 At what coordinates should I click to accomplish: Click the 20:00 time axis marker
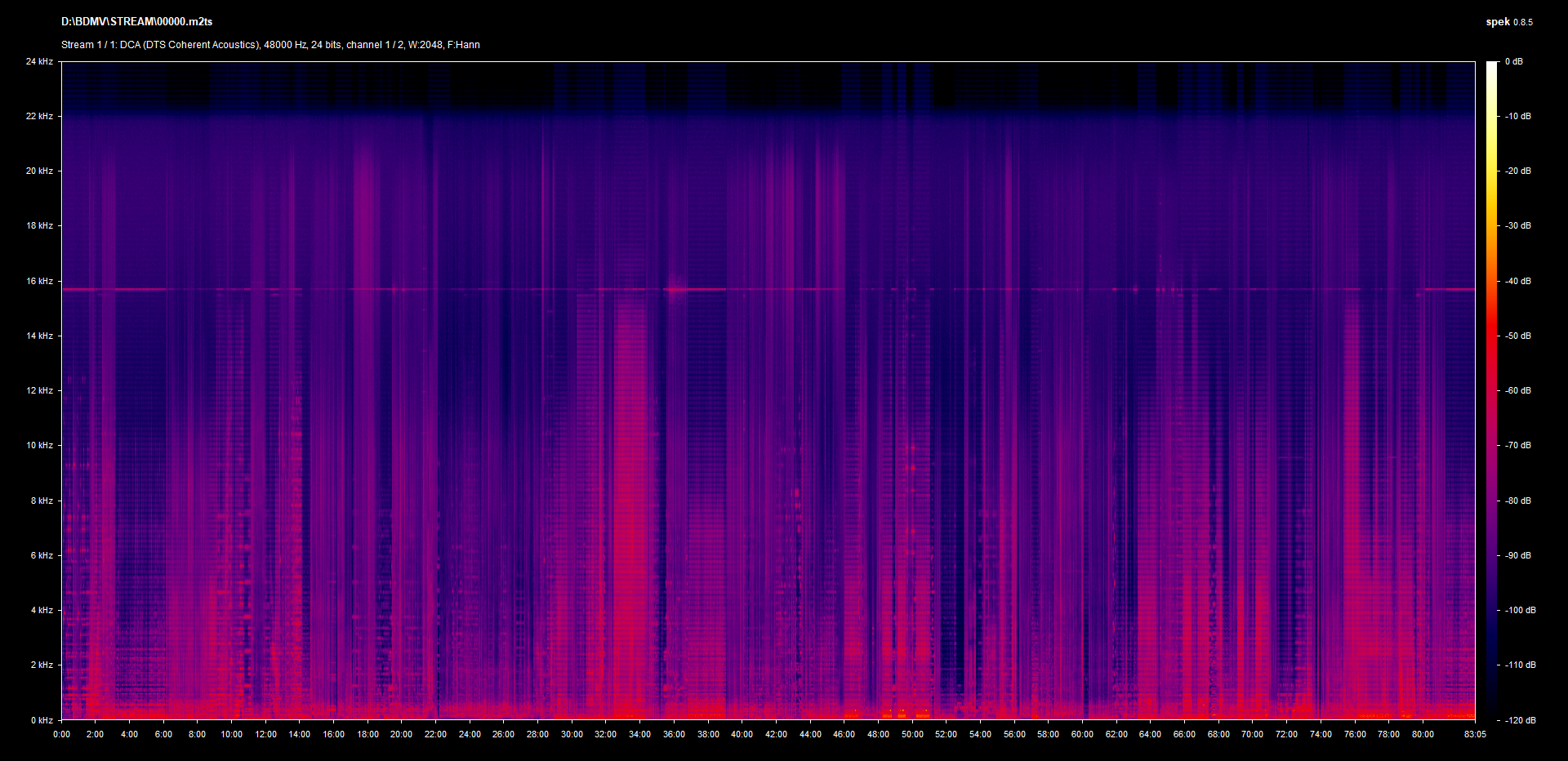point(401,734)
